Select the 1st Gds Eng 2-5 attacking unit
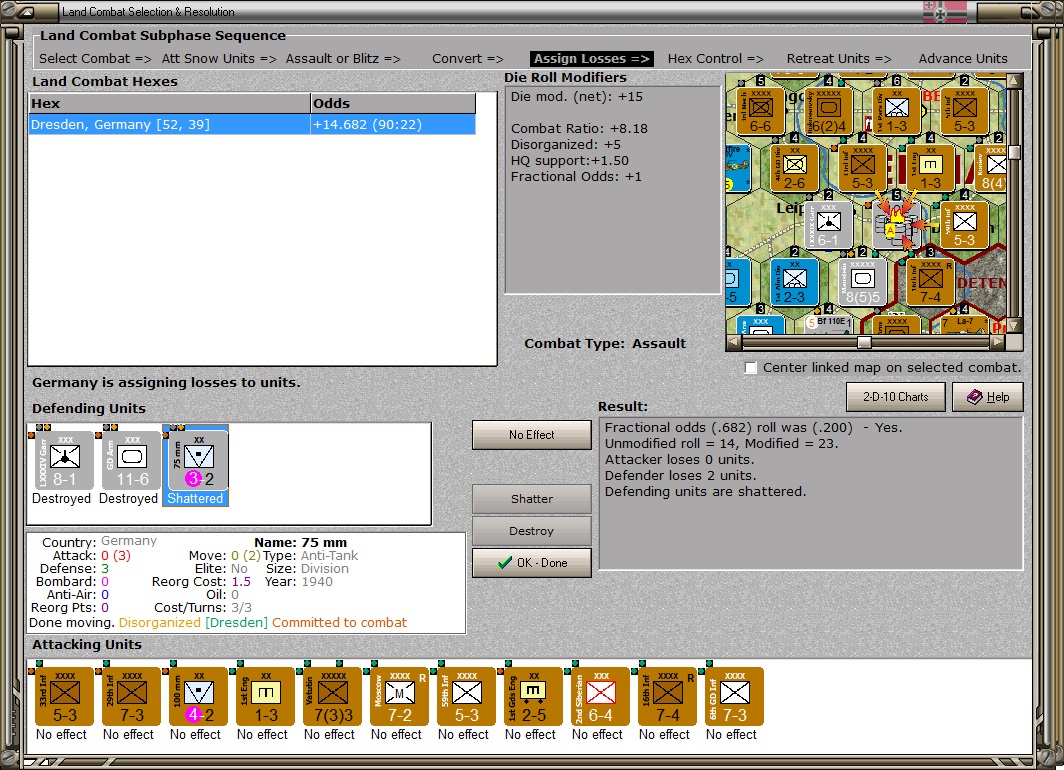The width and height of the screenshot is (1064, 770). (x=533, y=697)
